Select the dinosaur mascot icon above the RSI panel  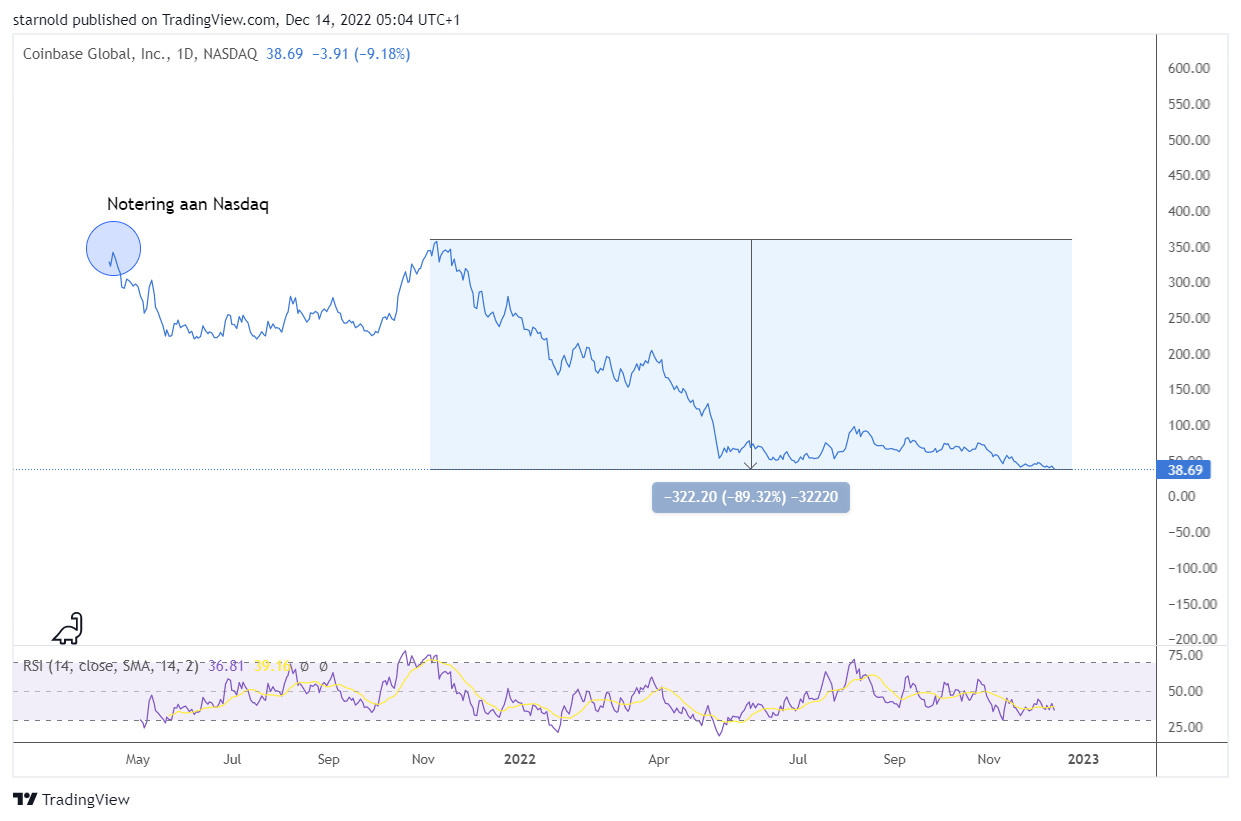tap(66, 627)
